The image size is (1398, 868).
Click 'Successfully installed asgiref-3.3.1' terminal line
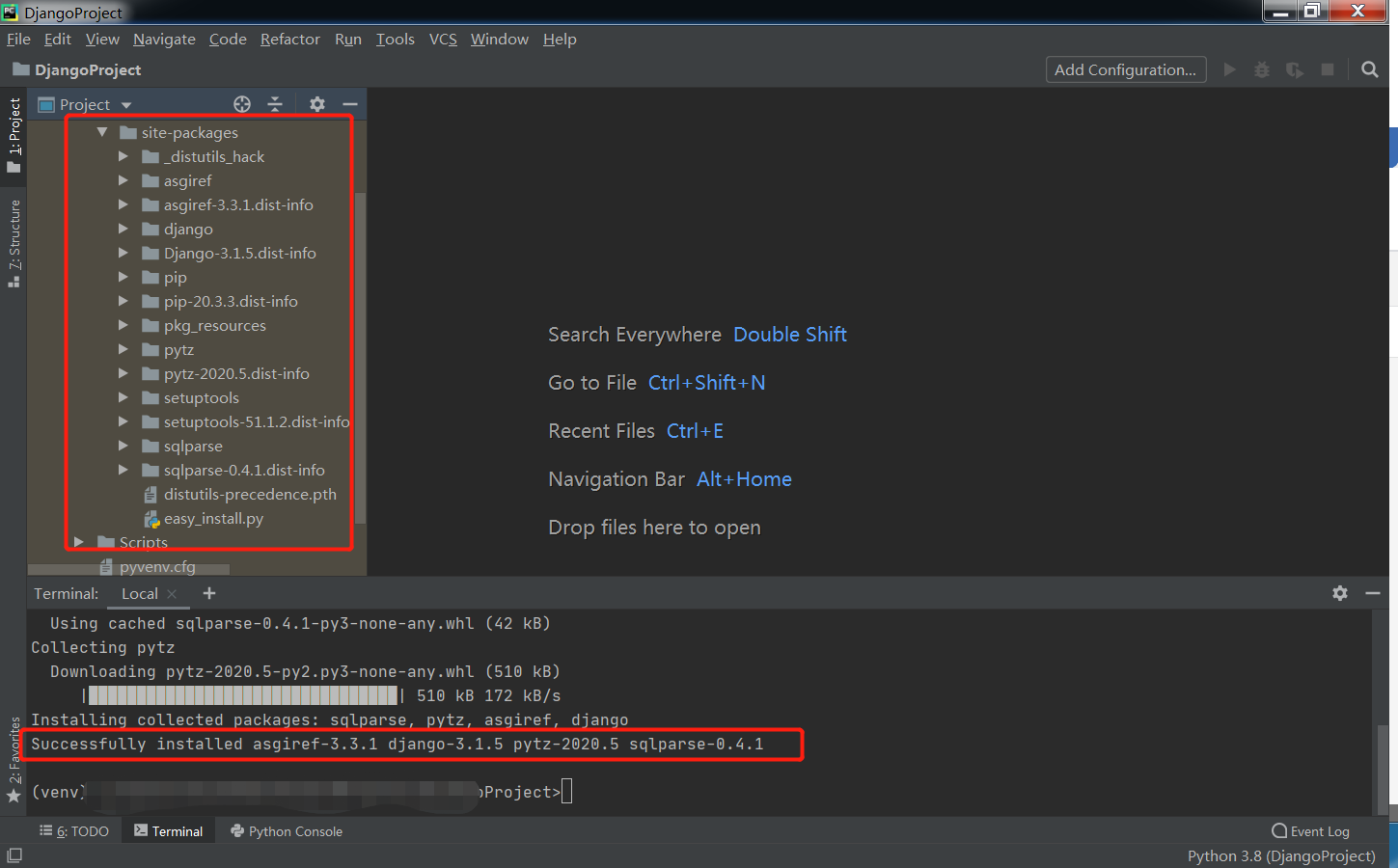click(397, 744)
